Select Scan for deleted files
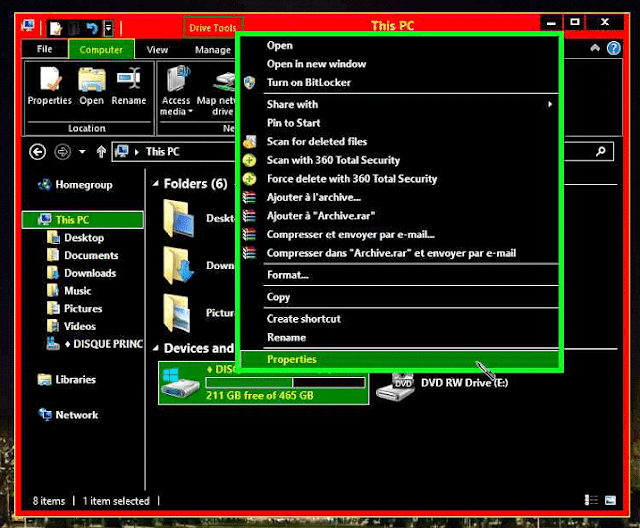The height and width of the screenshot is (528, 640). pyautogui.click(x=399, y=142)
